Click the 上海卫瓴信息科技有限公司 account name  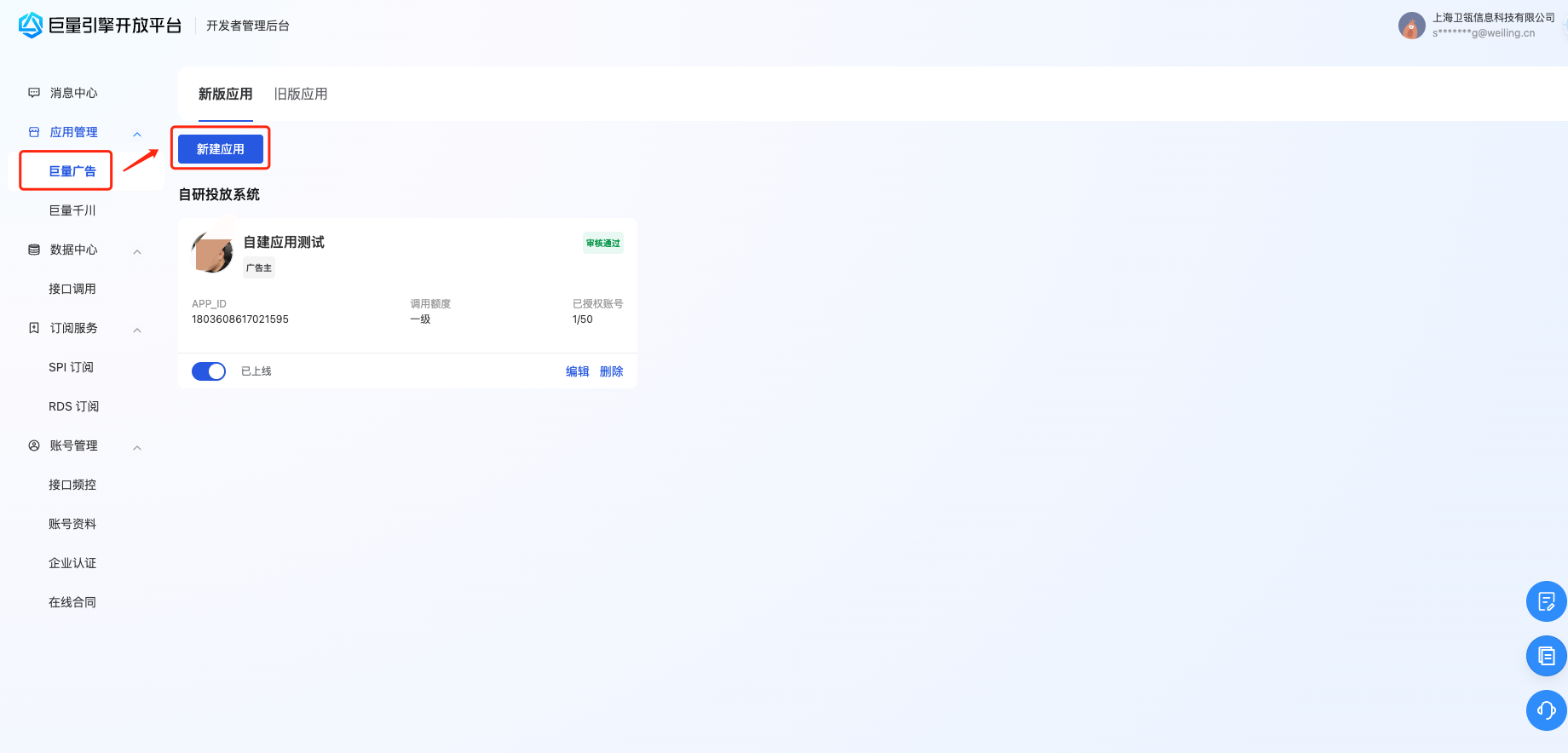coord(1494,18)
